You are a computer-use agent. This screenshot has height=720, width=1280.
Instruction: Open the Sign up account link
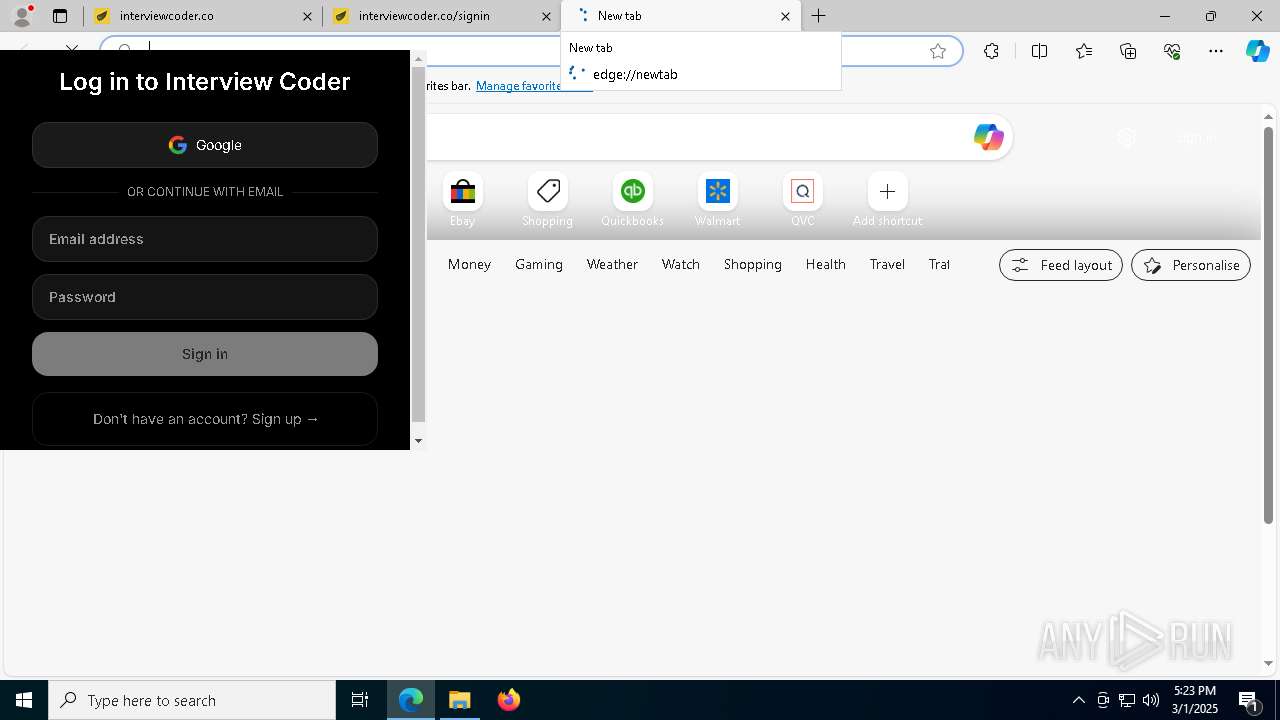coord(205,419)
